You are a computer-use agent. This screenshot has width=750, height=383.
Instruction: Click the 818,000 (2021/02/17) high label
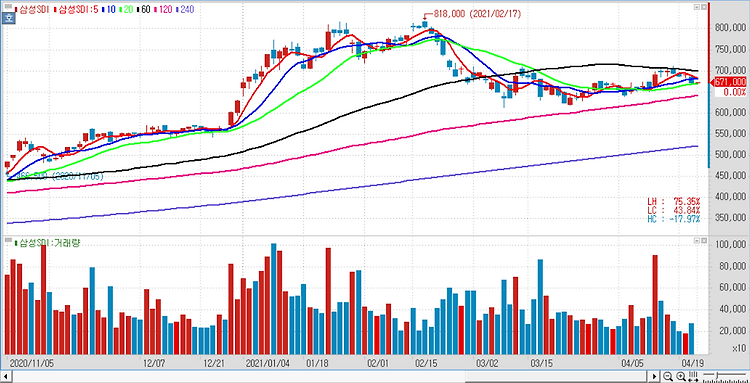coord(477,14)
